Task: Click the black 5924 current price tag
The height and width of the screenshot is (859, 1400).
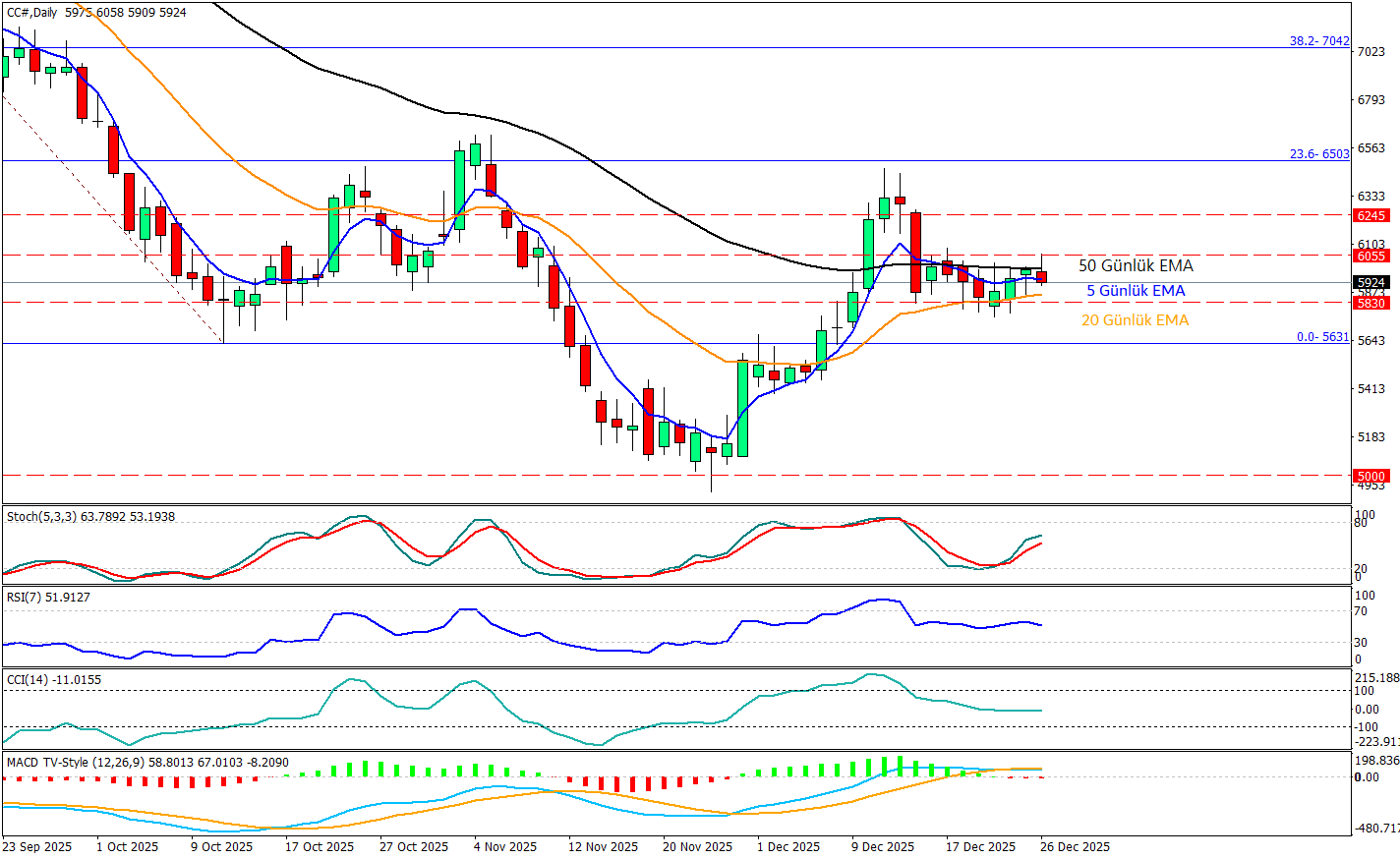Action: (x=1371, y=283)
